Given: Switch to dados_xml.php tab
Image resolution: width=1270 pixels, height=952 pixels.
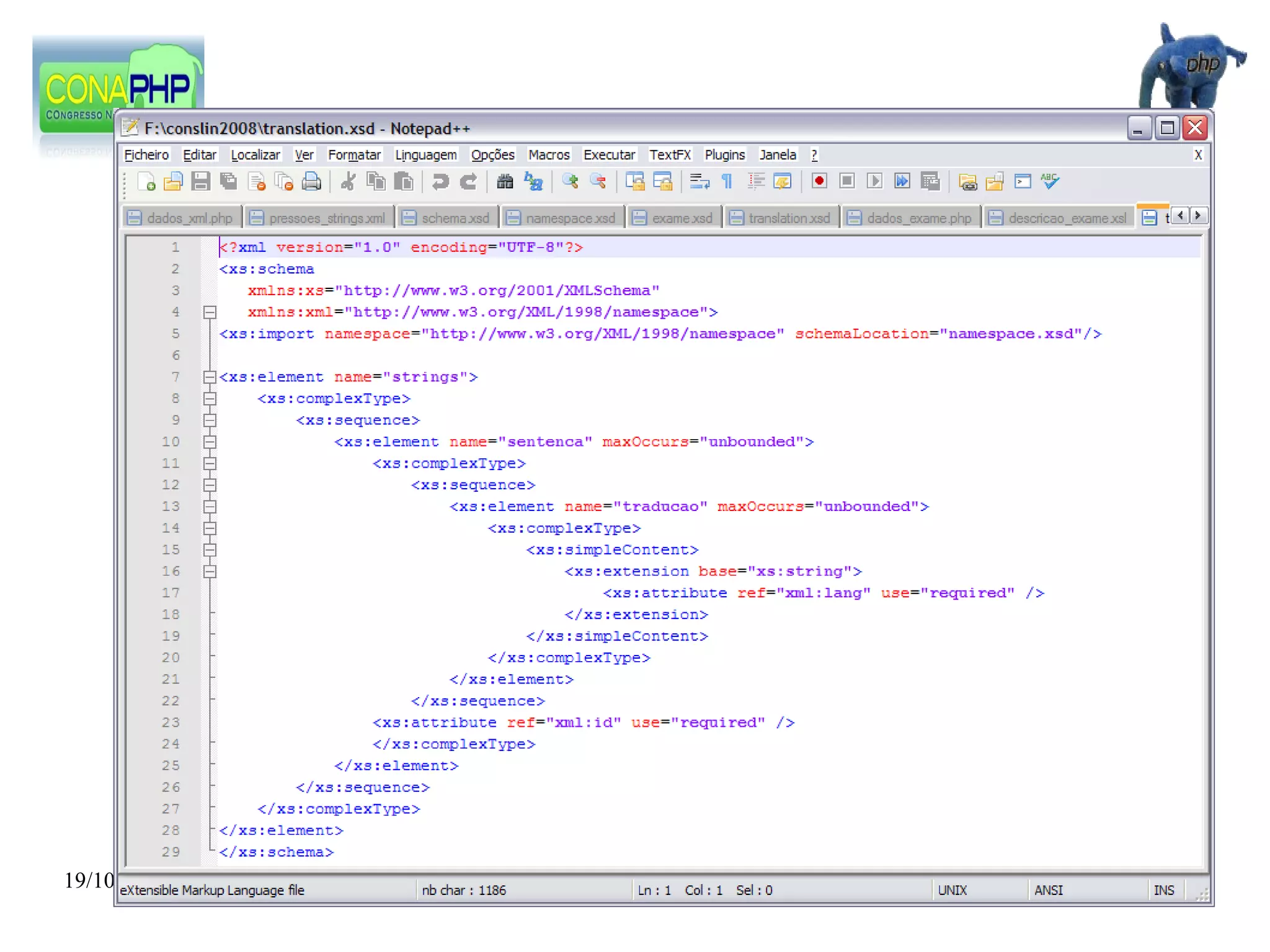Looking at the screenshot, I should (182, 218).
